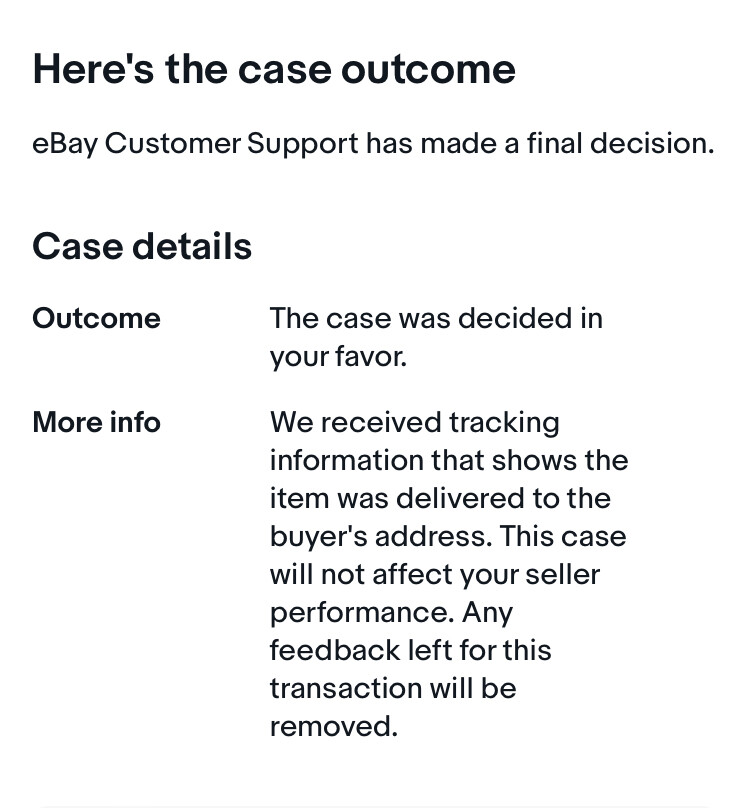The image size is (750, 808).
Task: Click the "More info" row label
Action: tap(96, 422)
